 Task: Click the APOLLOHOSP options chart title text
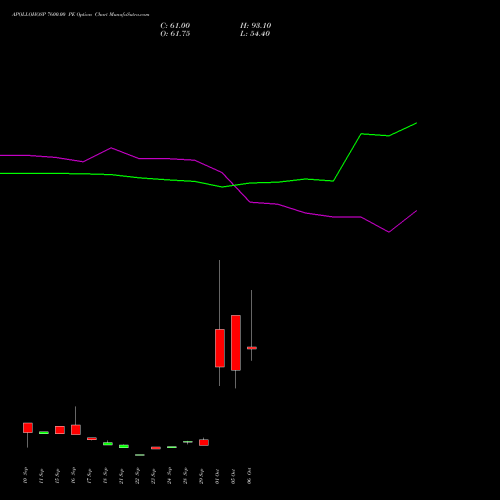81,15
